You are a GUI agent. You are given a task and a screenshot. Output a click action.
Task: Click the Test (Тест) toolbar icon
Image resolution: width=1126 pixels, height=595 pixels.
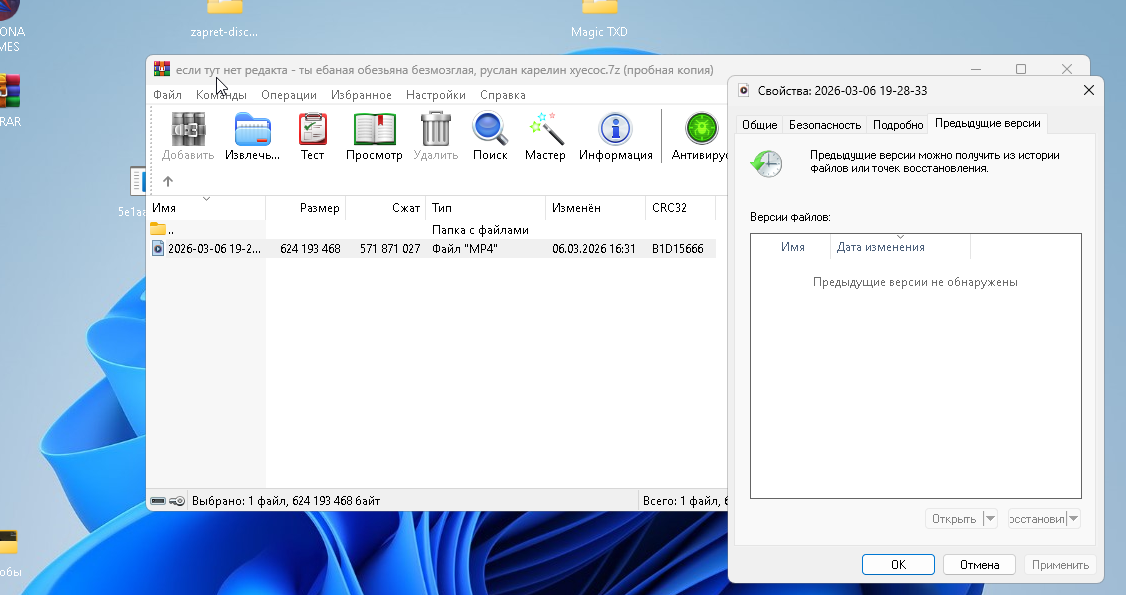pyautogui.click(x=312, y=130)
